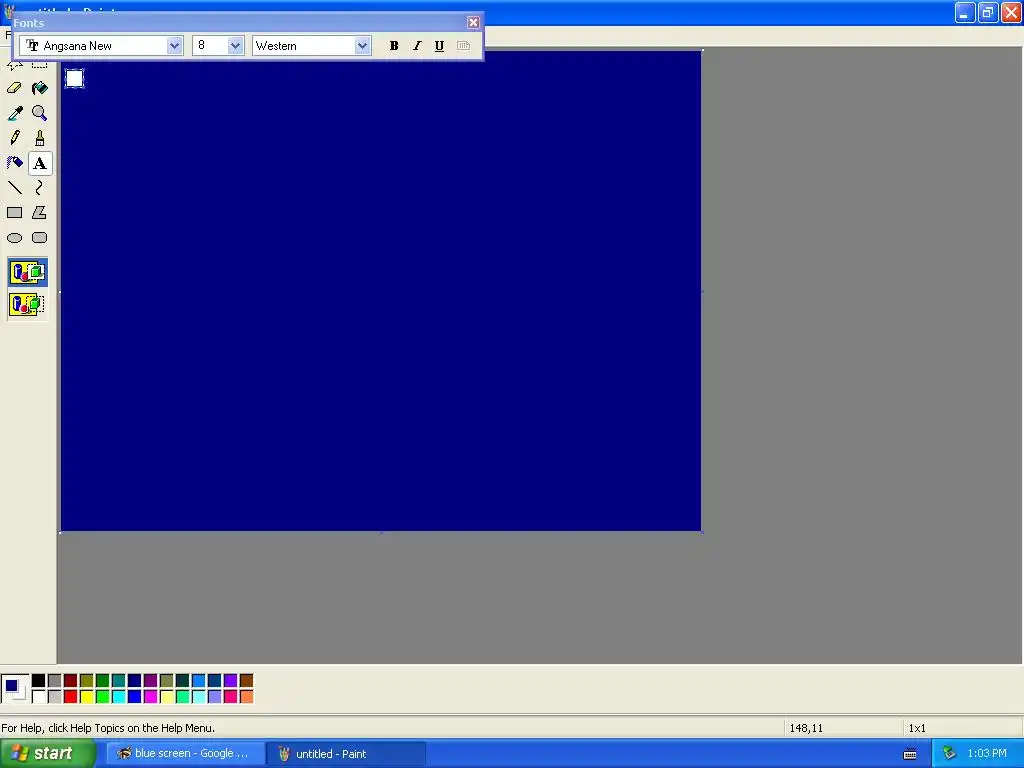Image resolution: width=1024 pixels, height=768 pixels.
Task: Pick the bright red color swatch
Action: (71, 697)
